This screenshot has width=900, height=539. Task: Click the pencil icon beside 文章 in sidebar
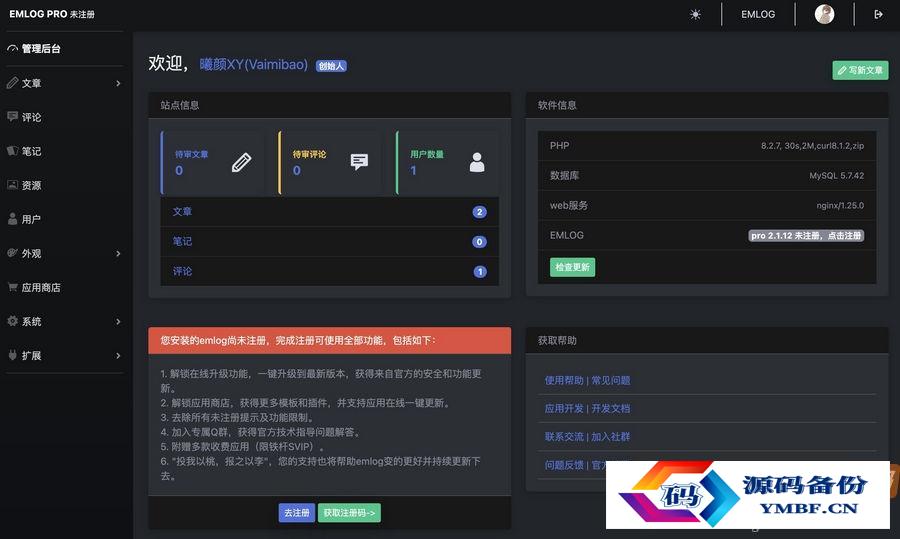tap(12, 83)
